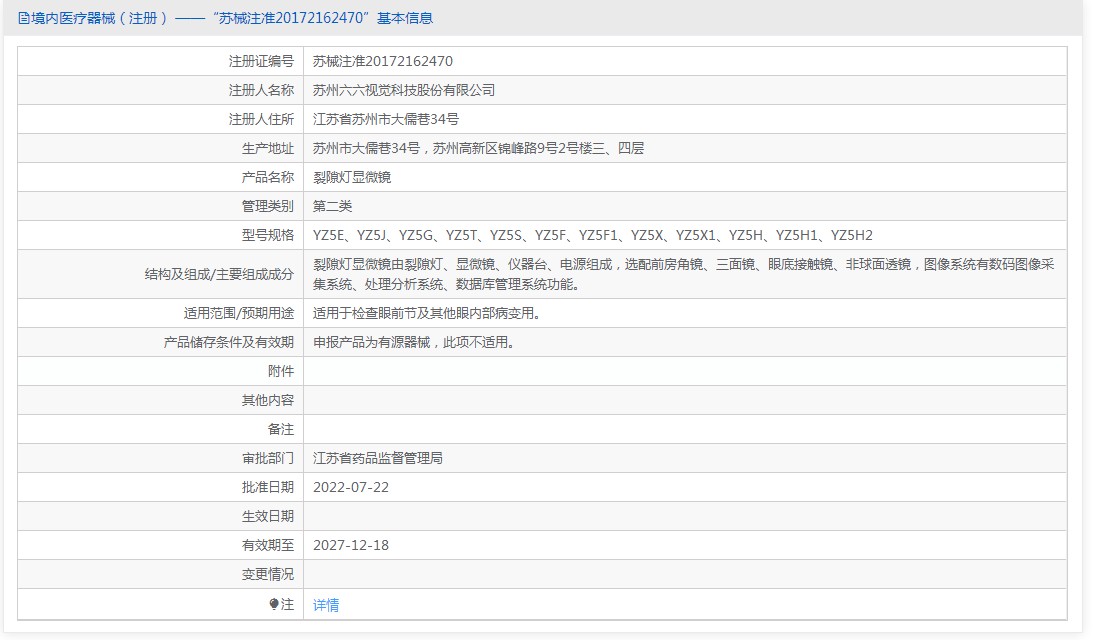Click management category value 第二类
The image size is (1104, 640).
(x=332, y=206)
